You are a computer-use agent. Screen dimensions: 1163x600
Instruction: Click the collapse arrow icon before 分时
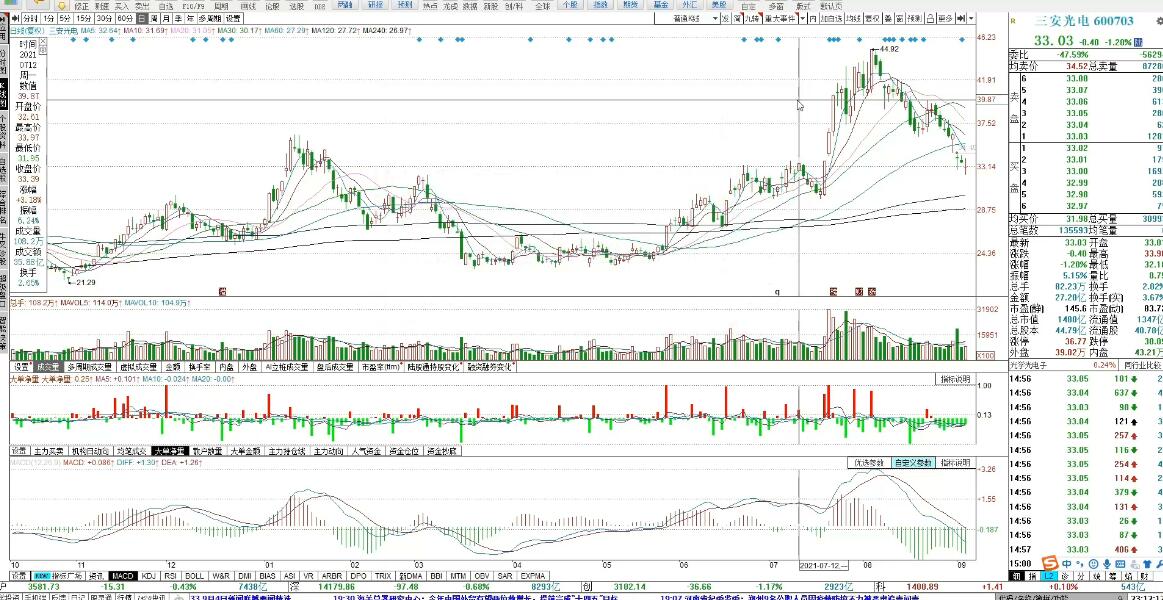coord(14,19)
